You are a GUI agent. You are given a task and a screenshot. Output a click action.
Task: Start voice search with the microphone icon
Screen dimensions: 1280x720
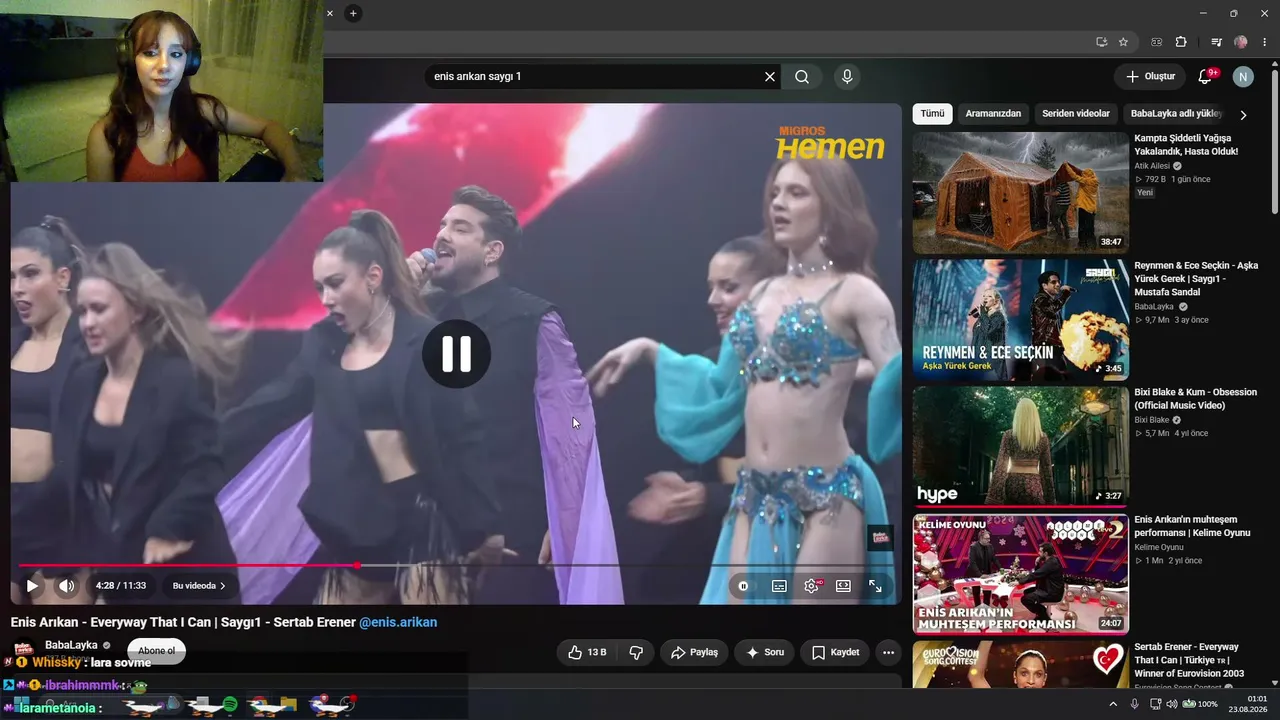847,77
